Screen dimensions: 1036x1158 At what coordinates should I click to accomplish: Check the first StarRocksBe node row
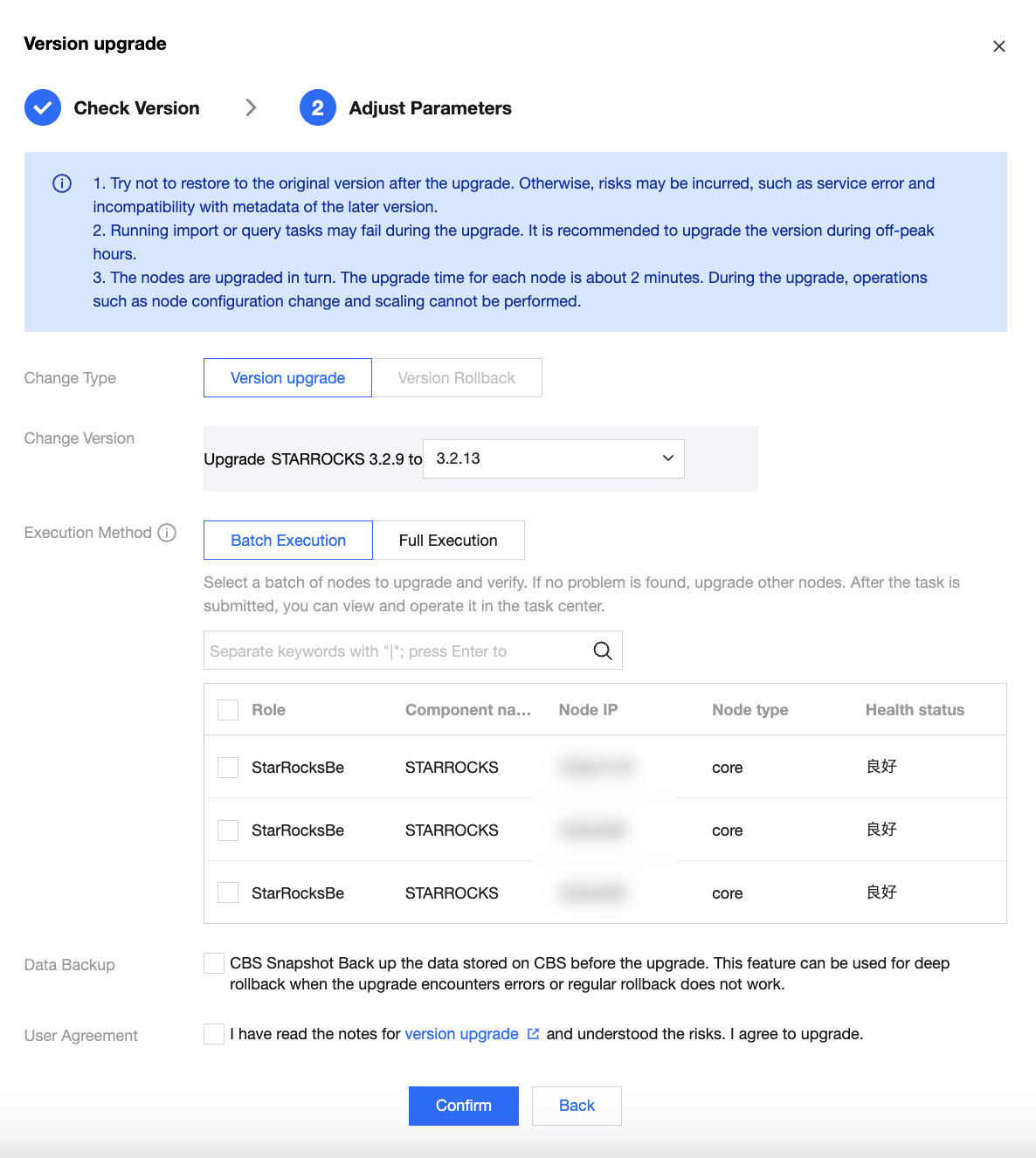pos(228,768)
